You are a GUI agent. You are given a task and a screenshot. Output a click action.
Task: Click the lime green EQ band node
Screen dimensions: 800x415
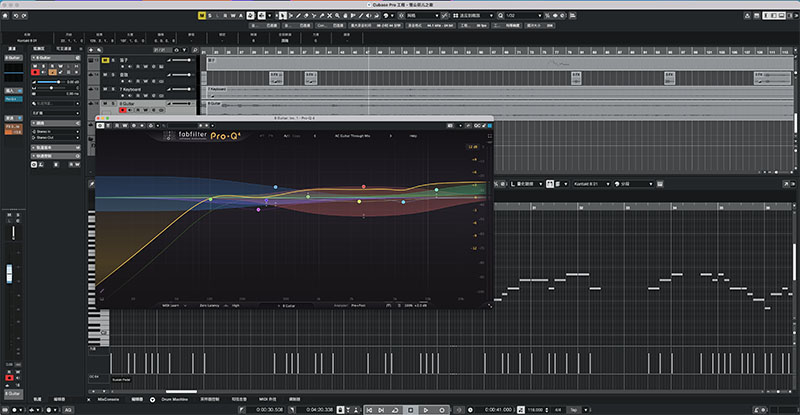(x=210, y=199)
